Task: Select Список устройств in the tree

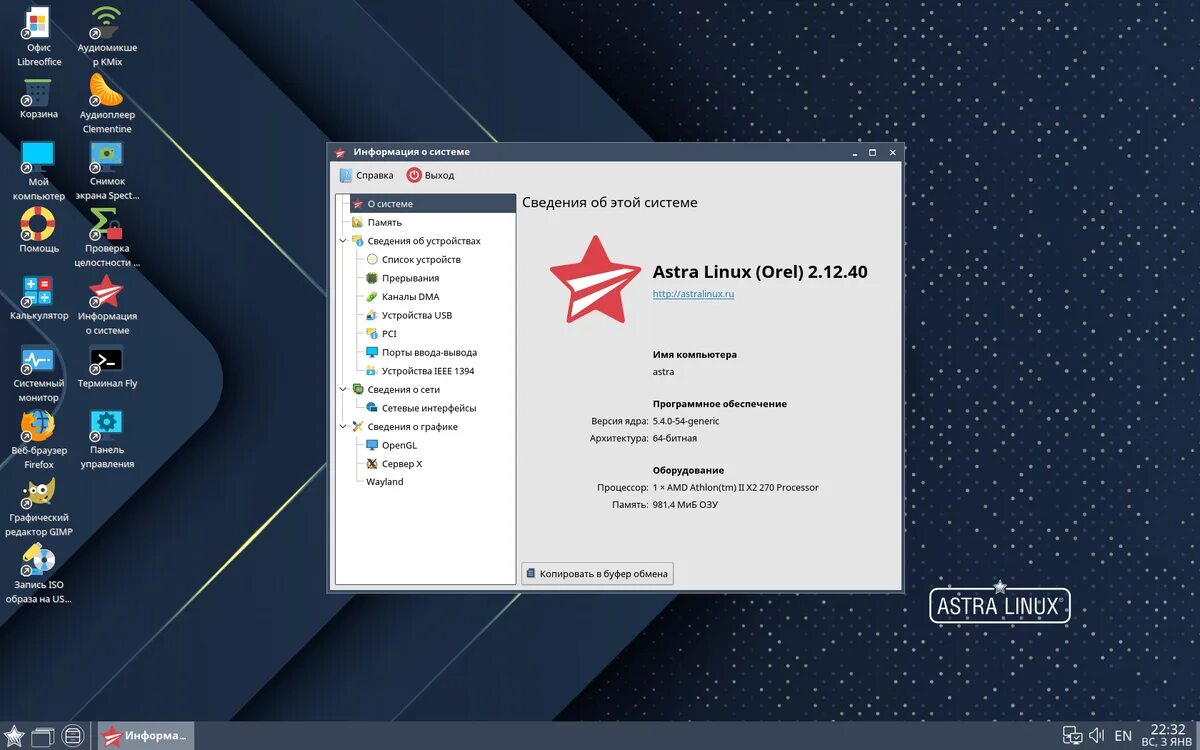Action: click(421, 259)
